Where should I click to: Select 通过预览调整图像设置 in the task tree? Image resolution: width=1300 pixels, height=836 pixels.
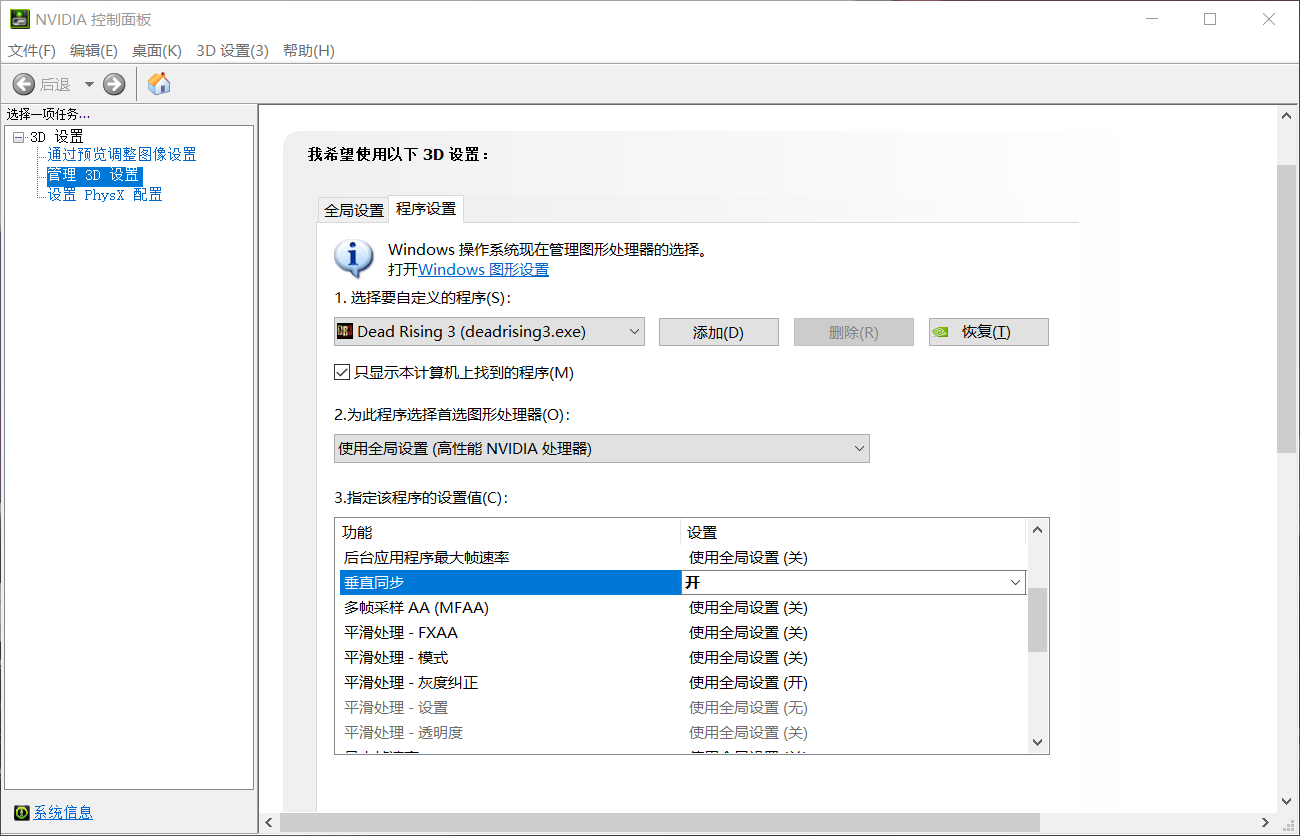[122, 155]
